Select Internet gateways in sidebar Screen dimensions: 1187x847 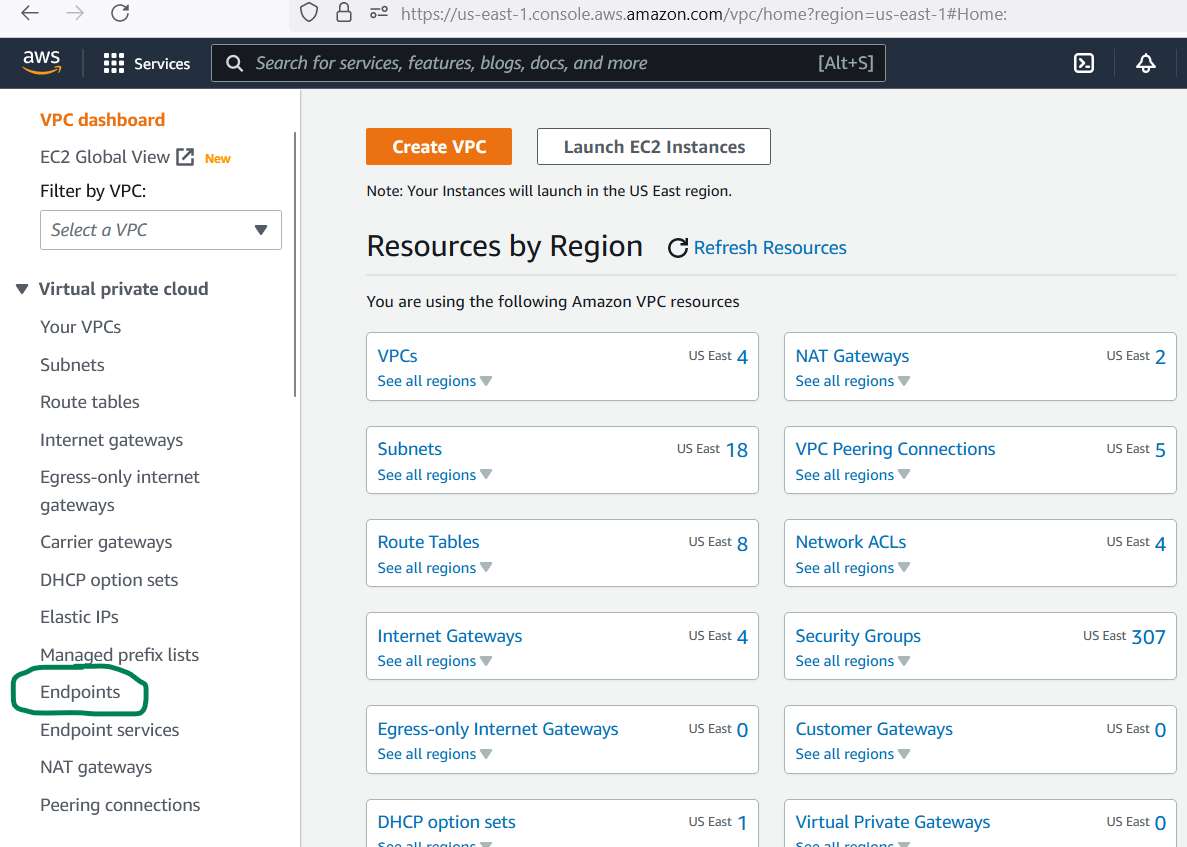tap(111, 440)
